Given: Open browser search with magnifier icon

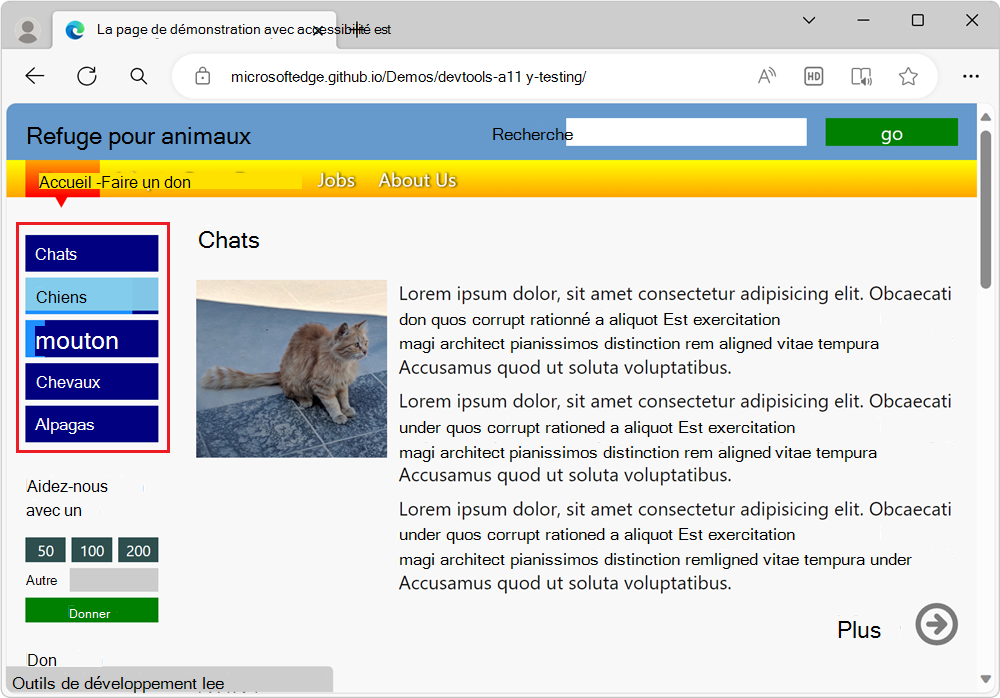Looking at the screenshot, I should [138, 76].
